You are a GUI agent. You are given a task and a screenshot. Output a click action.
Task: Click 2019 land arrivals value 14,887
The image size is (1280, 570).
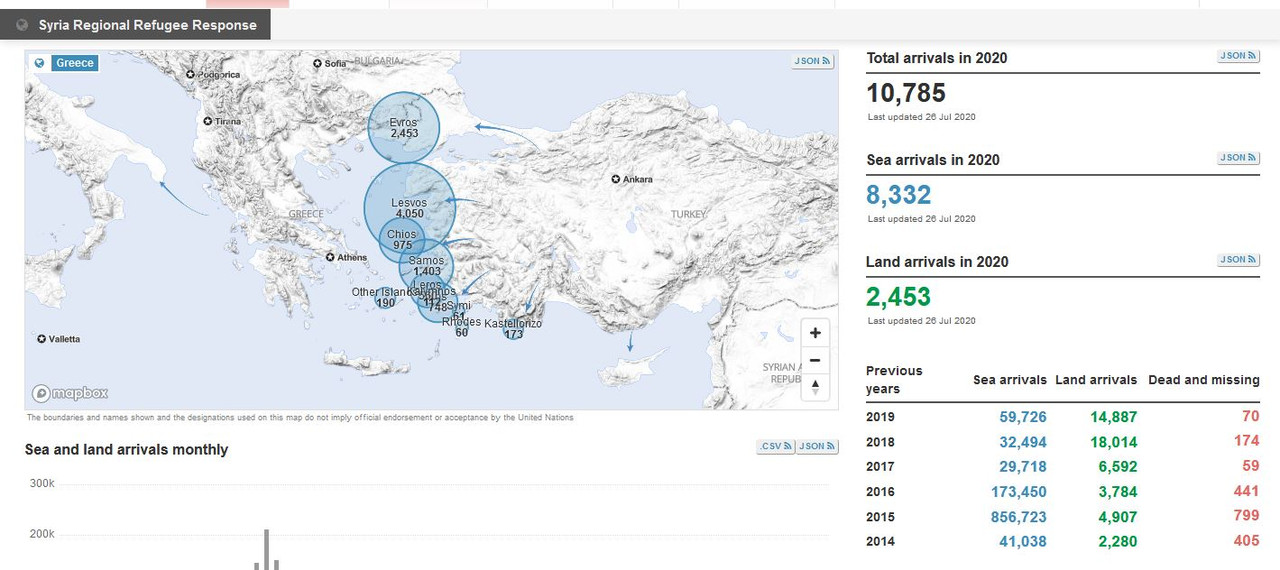1114,417
